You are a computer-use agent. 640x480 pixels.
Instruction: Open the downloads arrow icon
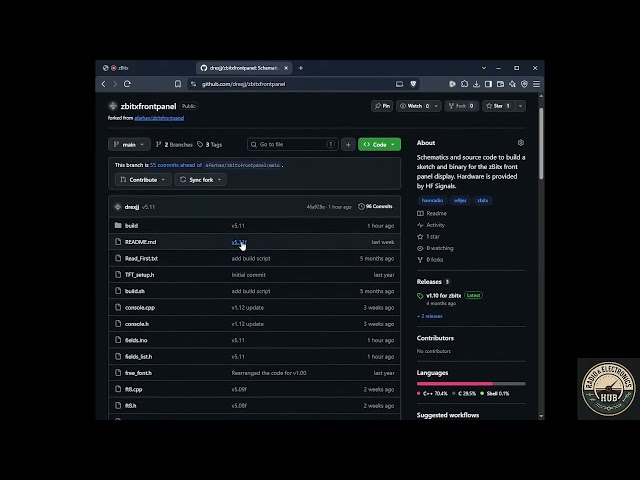coord(476,84)
